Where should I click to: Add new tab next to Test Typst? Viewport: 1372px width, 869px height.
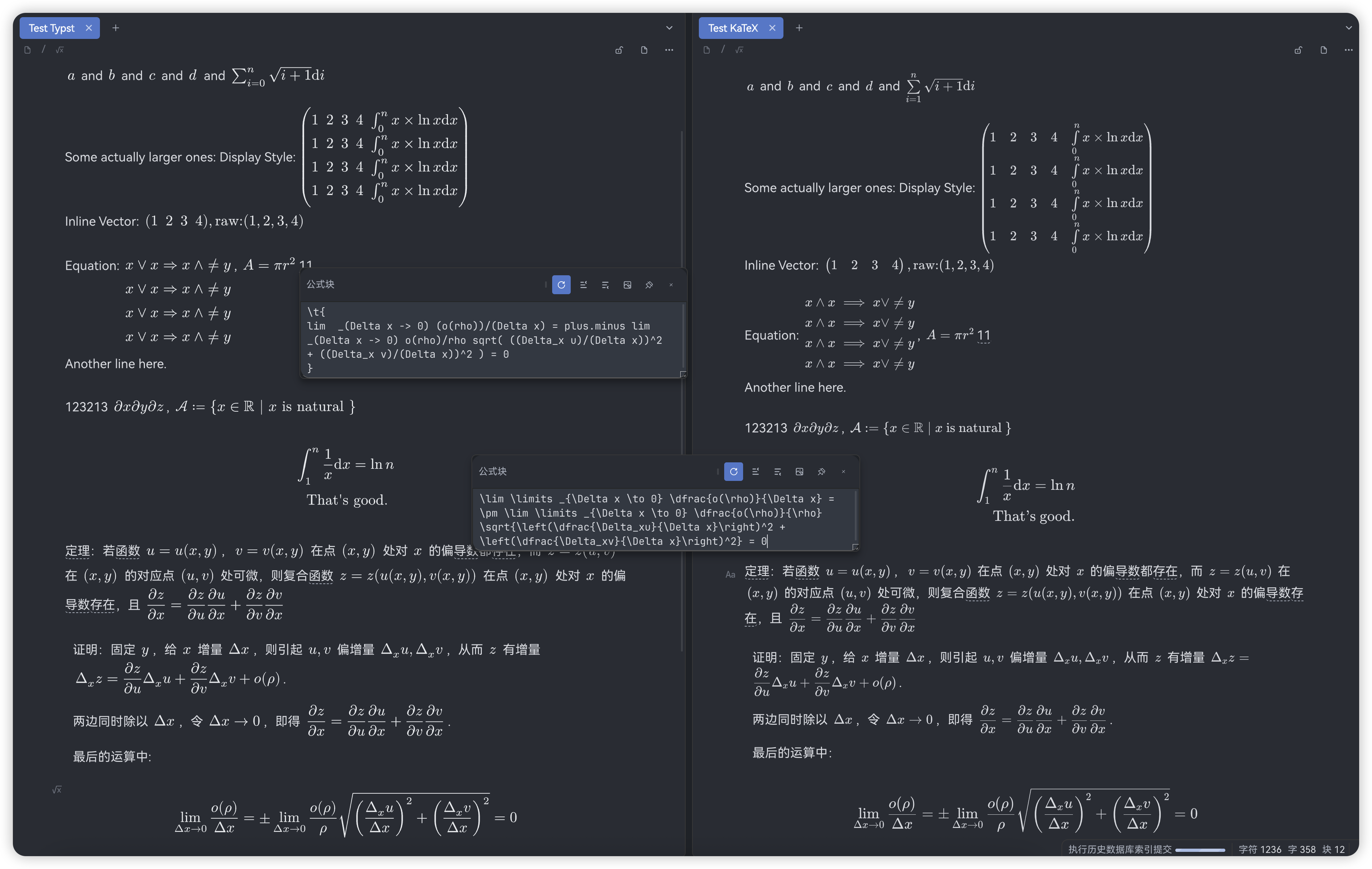point(116,28)
